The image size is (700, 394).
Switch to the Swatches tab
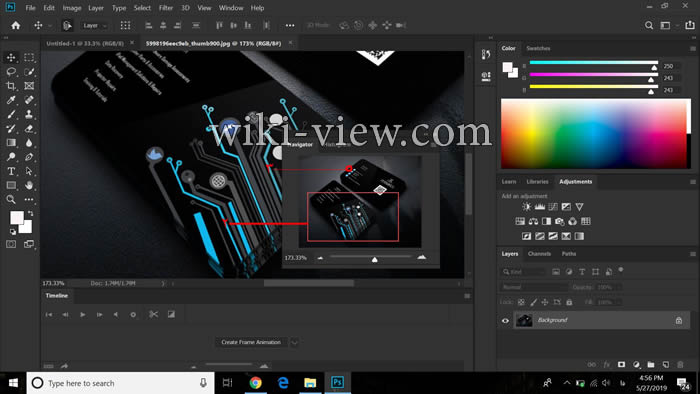[x=538, y=48]
